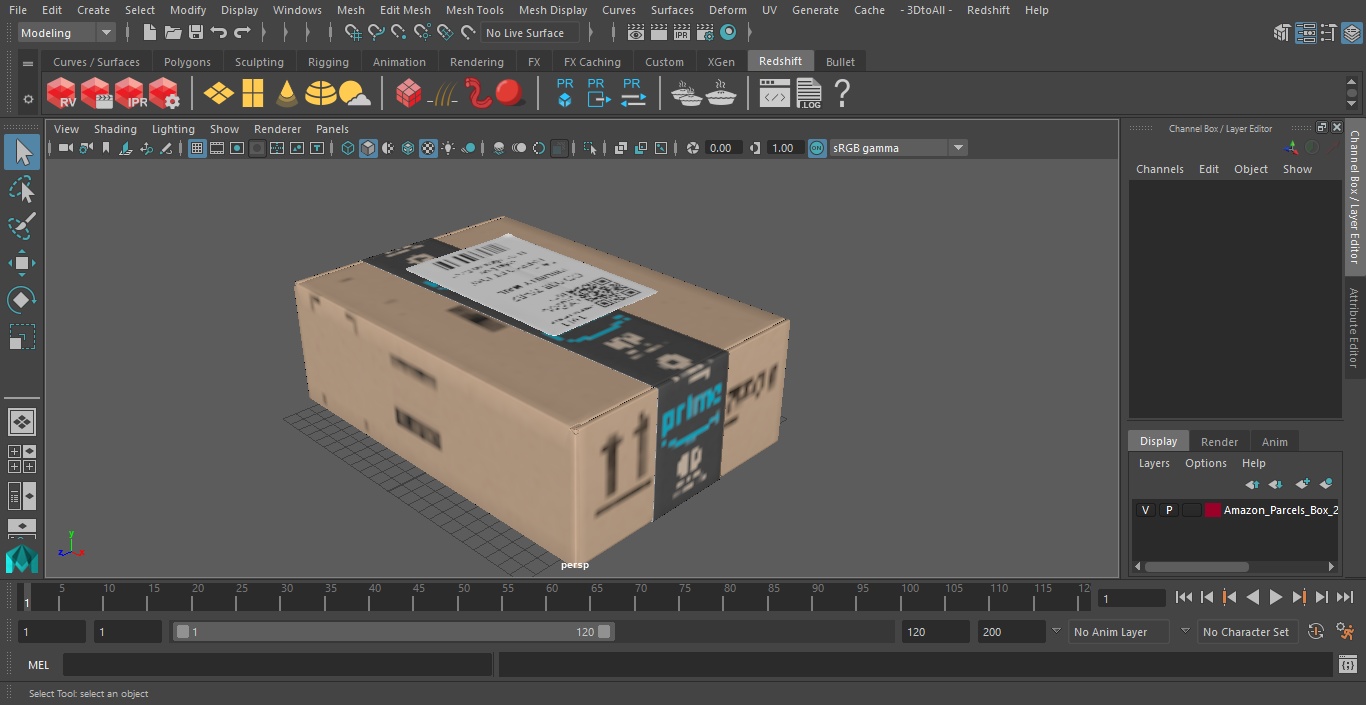Choose the Lasso select tool
Image resolution: width=1366 pixels, height=705 pixels.
pyautogui.click(x=22, y=189)
